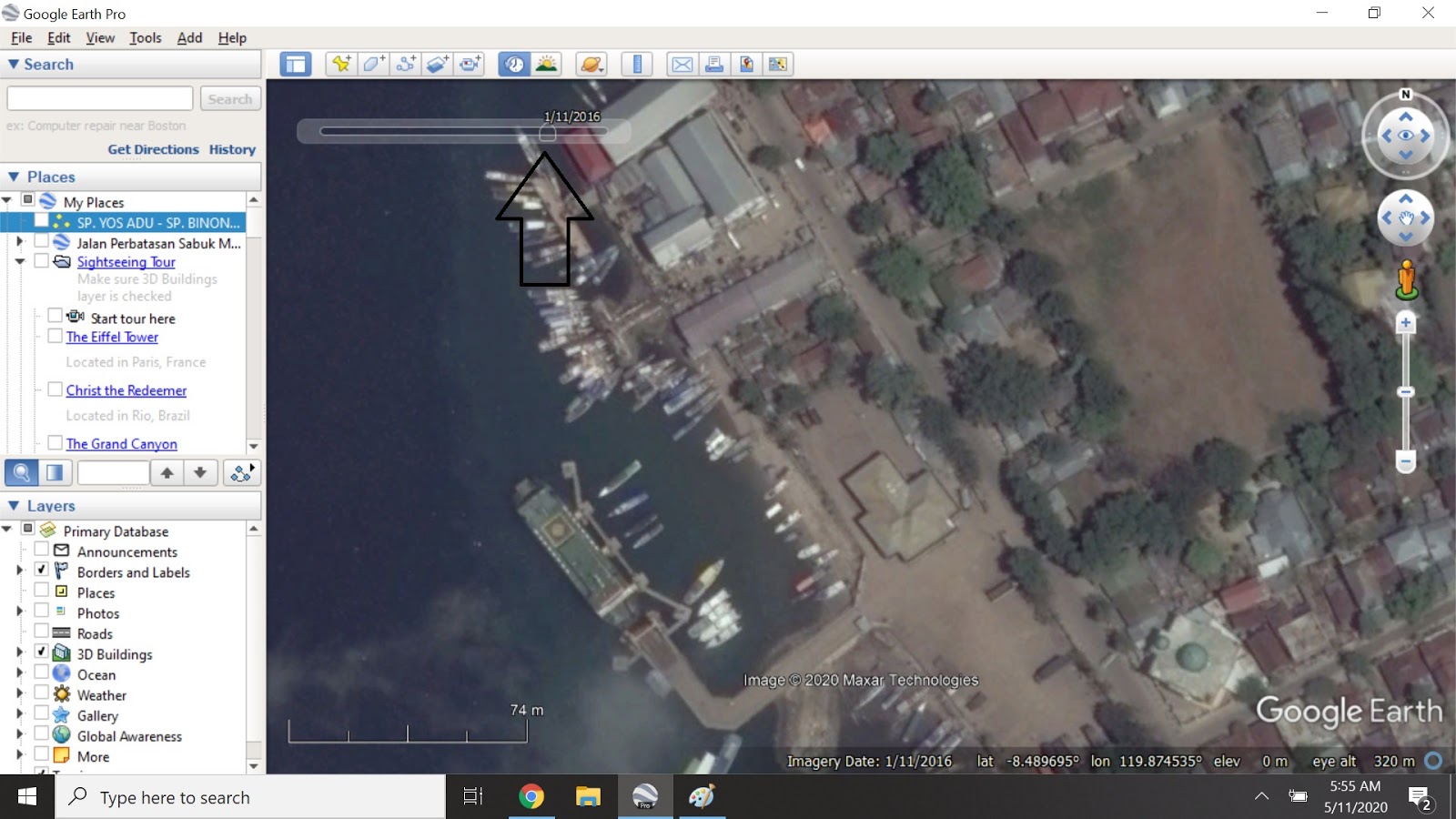This screenshot has height=819, width=1456.
Task: Add a placemark with the pushpin tool
Action: [340, 64]
